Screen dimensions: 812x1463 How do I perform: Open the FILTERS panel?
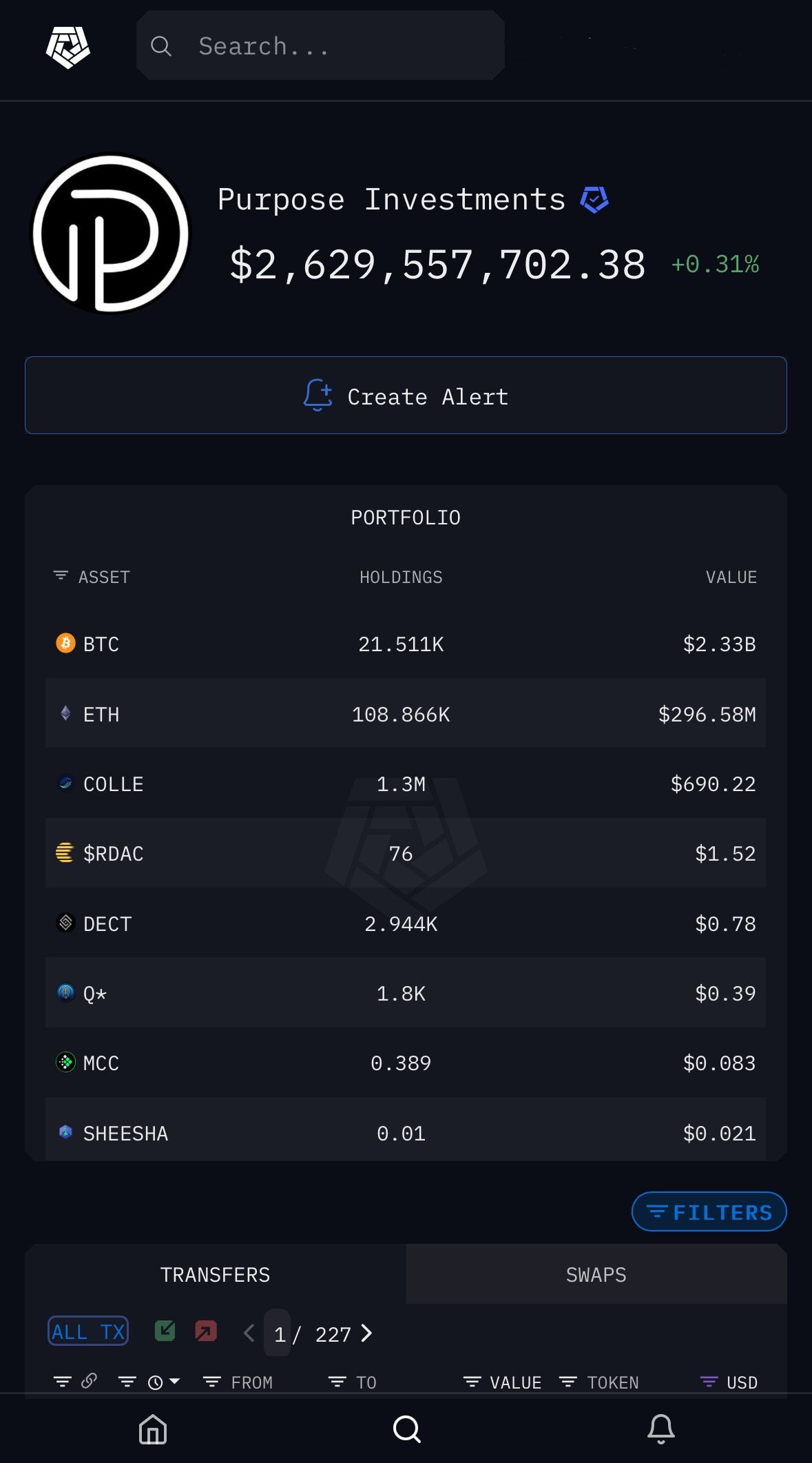[708, 1211]
